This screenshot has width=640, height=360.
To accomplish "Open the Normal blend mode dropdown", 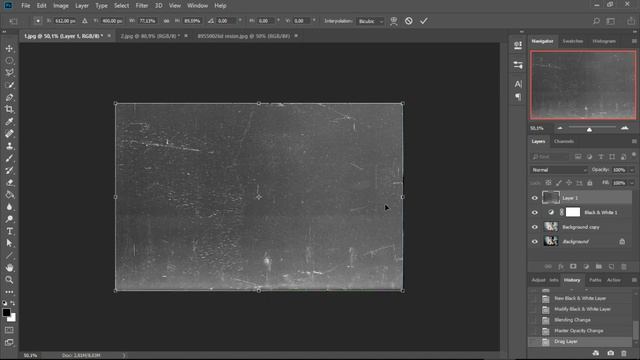I will pyautogui.click(x=559, y=170).
